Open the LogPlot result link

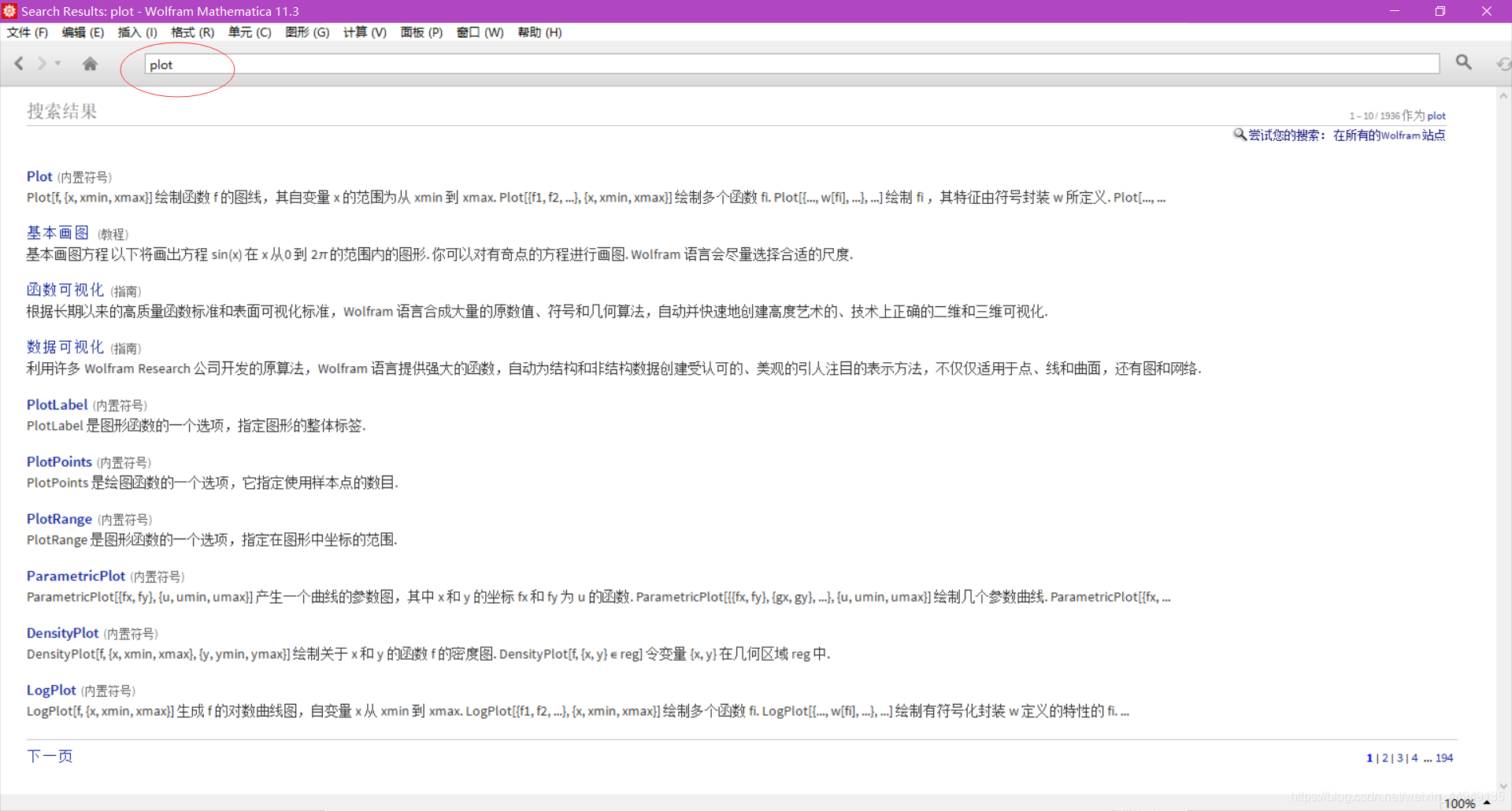point(51,690)
